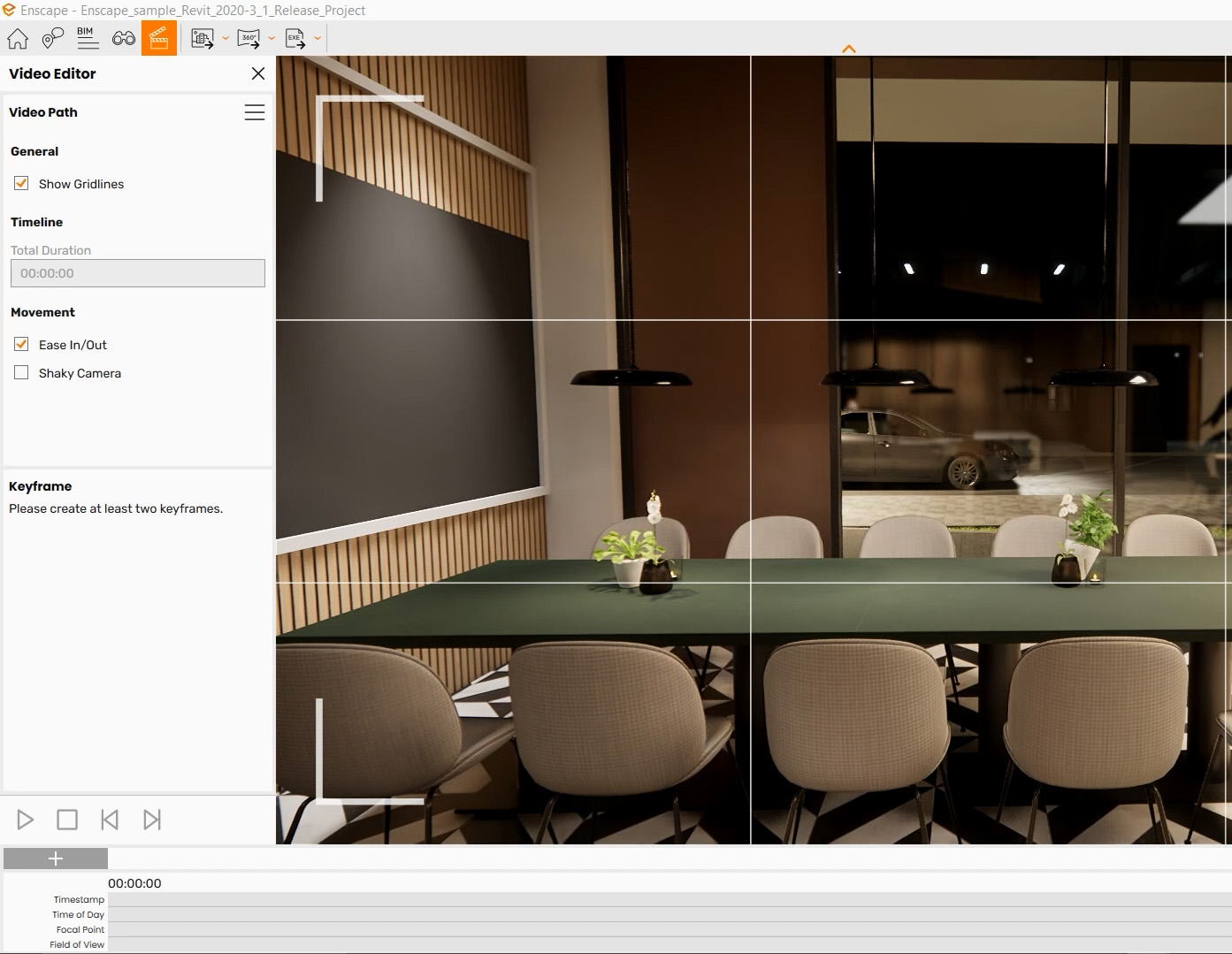Select the Video Editor clapperboard icon
Image resolution: width=1232 pixels, height=954 pixels.
(159, 38)
